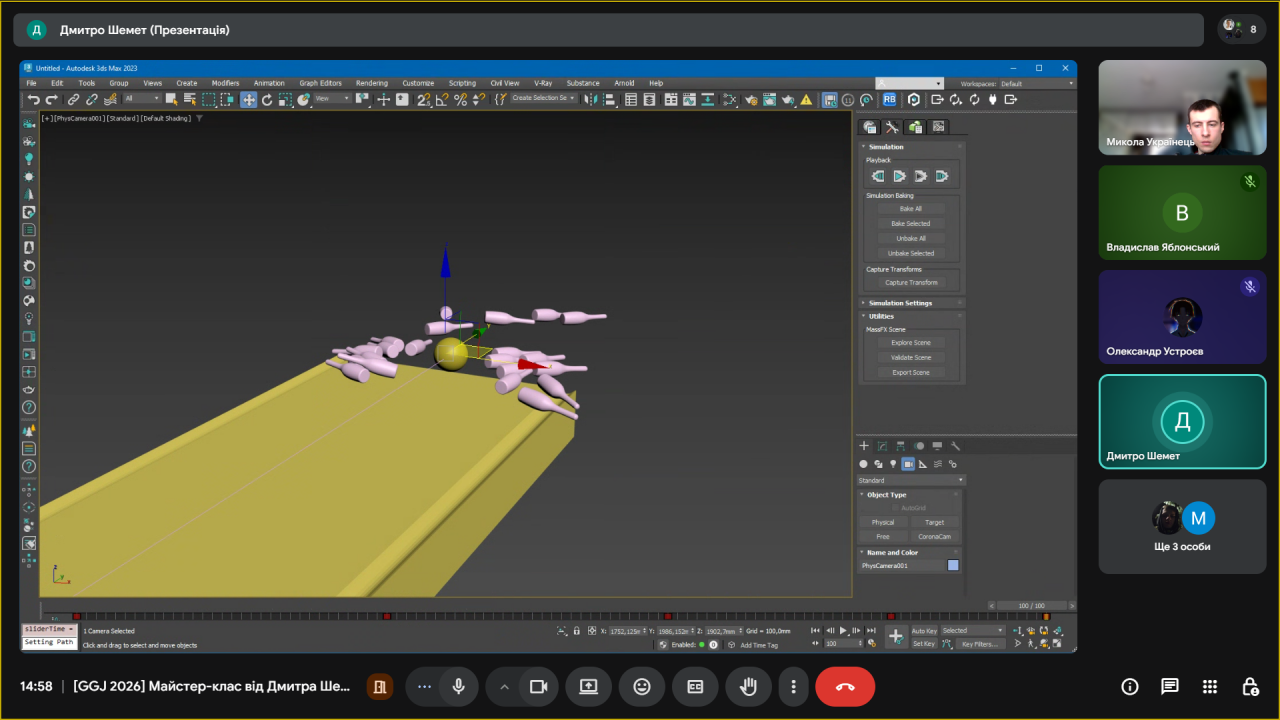The width and height of the screenshot is (1280, 720).
Task: Toggle microphone in Meet call bar
Action: coord(458,687)
